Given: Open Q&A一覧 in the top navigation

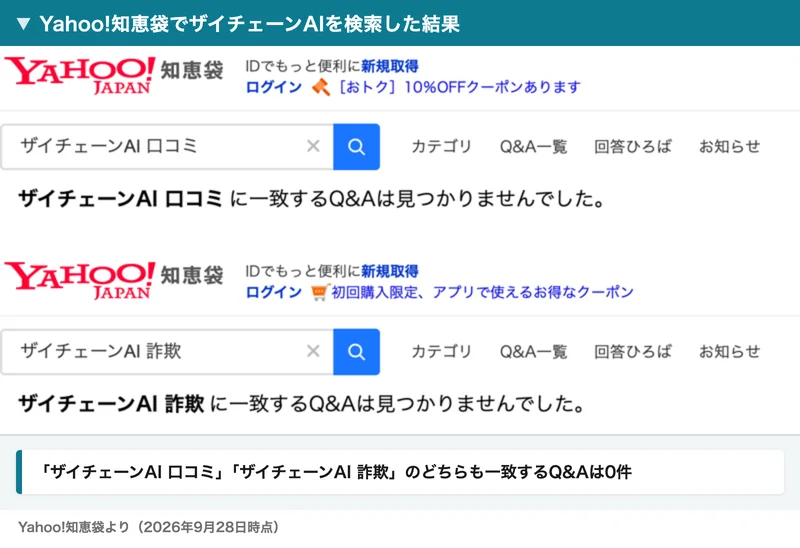Looking at the screenshot, I should point(533,146).
